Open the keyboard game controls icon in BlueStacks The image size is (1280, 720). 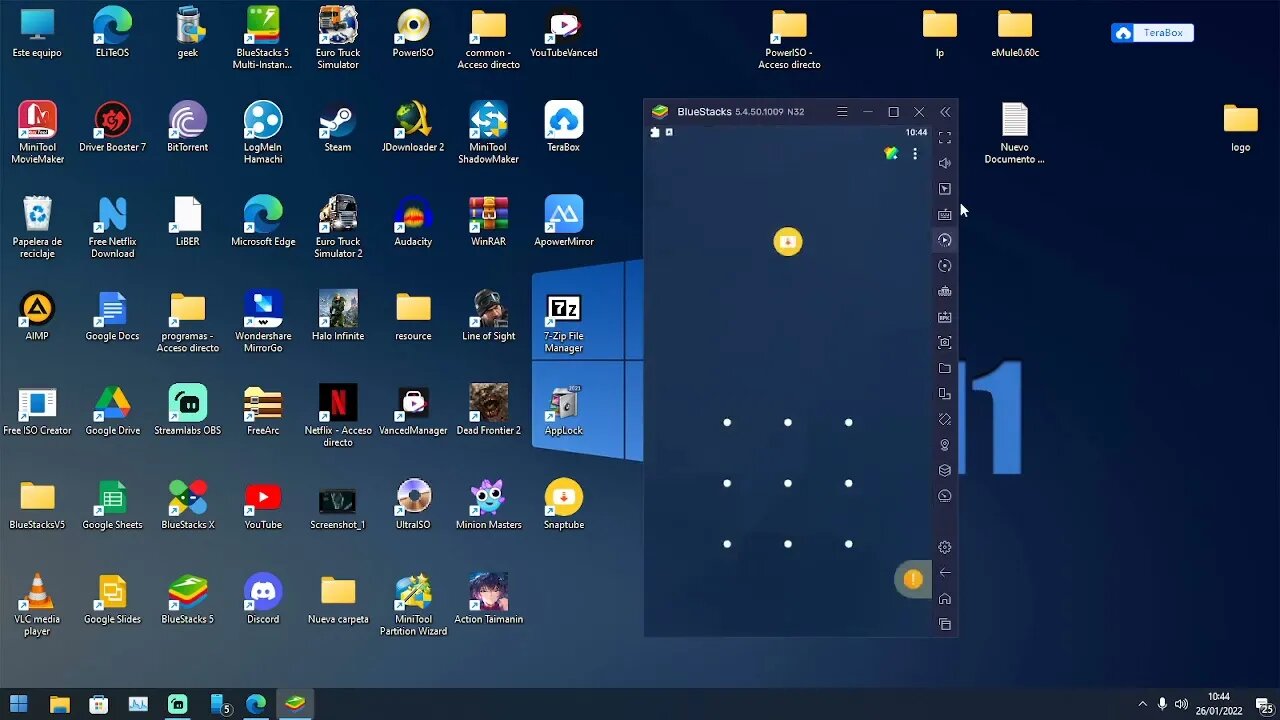(945, 214)
